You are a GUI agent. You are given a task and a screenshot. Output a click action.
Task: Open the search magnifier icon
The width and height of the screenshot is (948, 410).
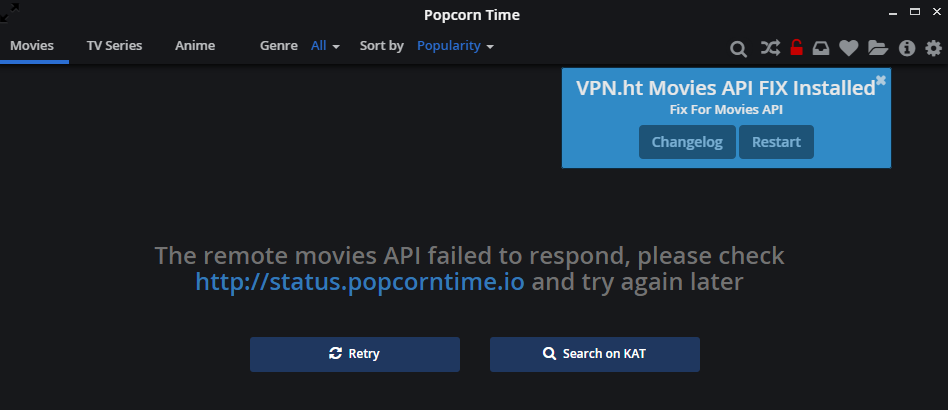click(738, 48)
